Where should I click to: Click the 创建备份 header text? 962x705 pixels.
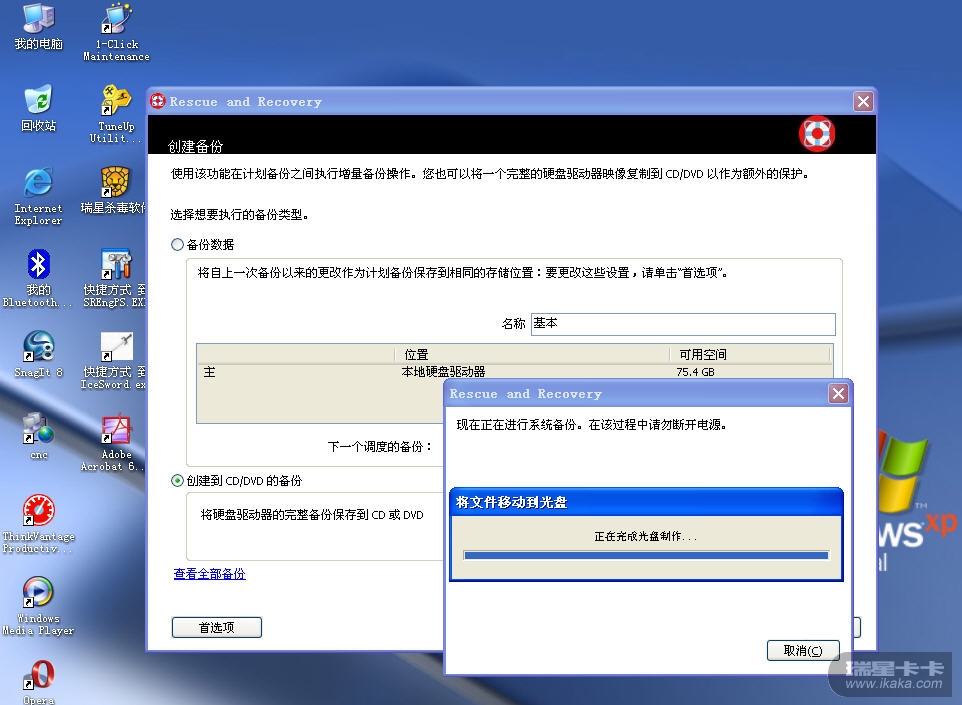click(x=196, y=146)
